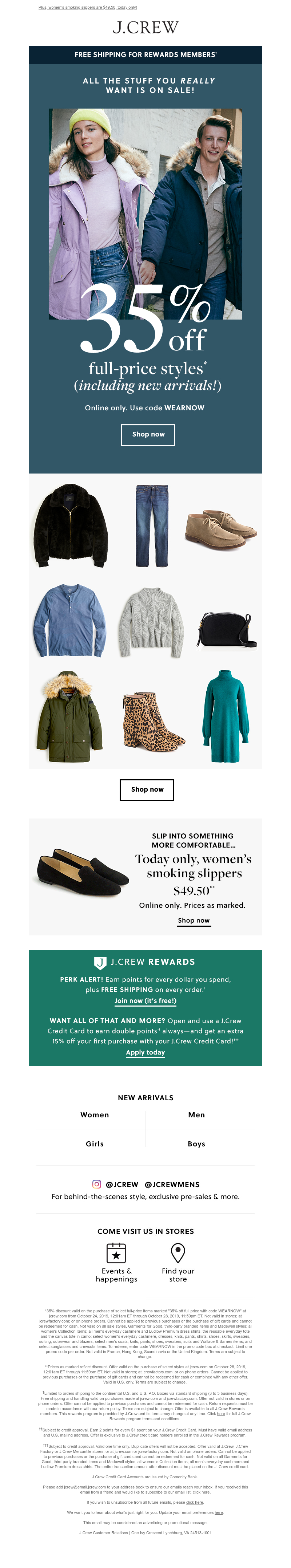The image size is (291, 1568).
Task: Open Women new arrivals
Action: coord(95,1114)
